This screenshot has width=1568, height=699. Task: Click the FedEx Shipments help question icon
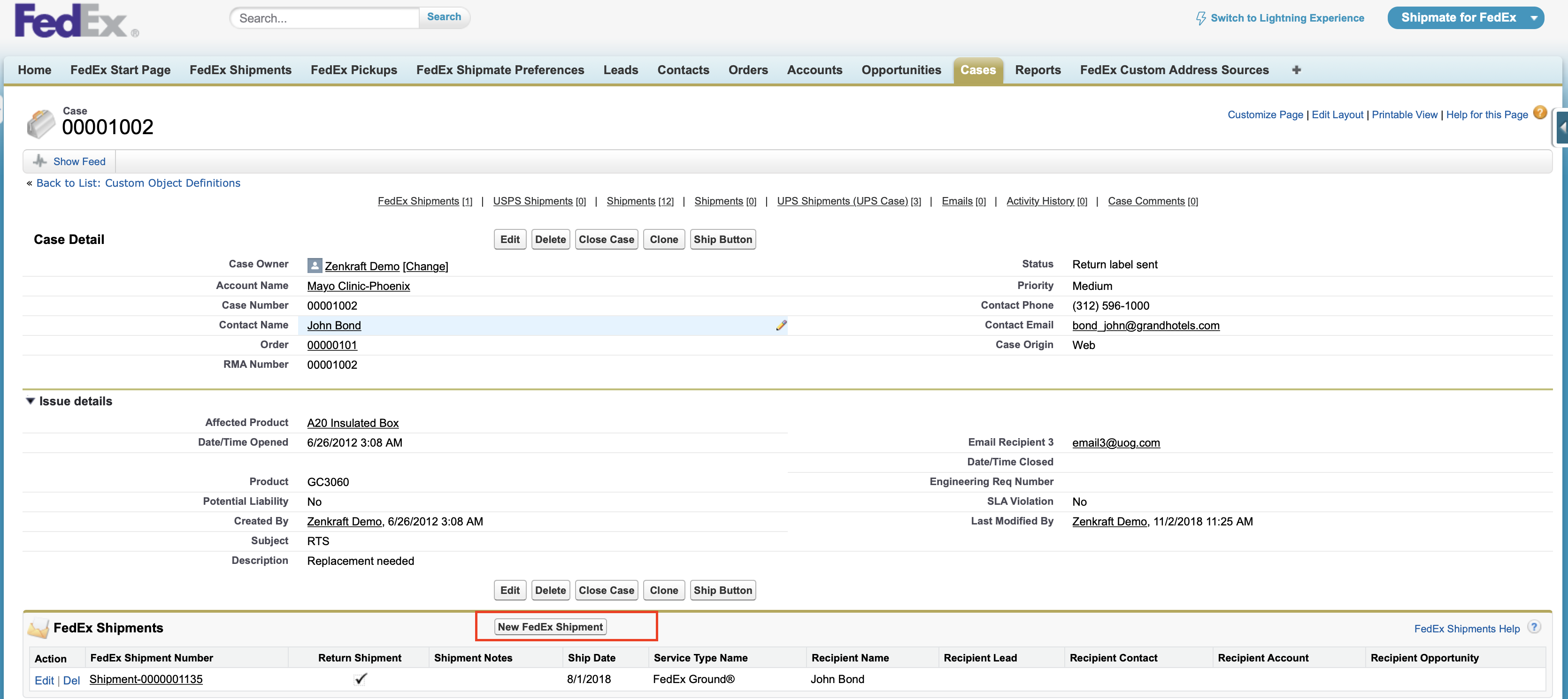point(1535,627)
